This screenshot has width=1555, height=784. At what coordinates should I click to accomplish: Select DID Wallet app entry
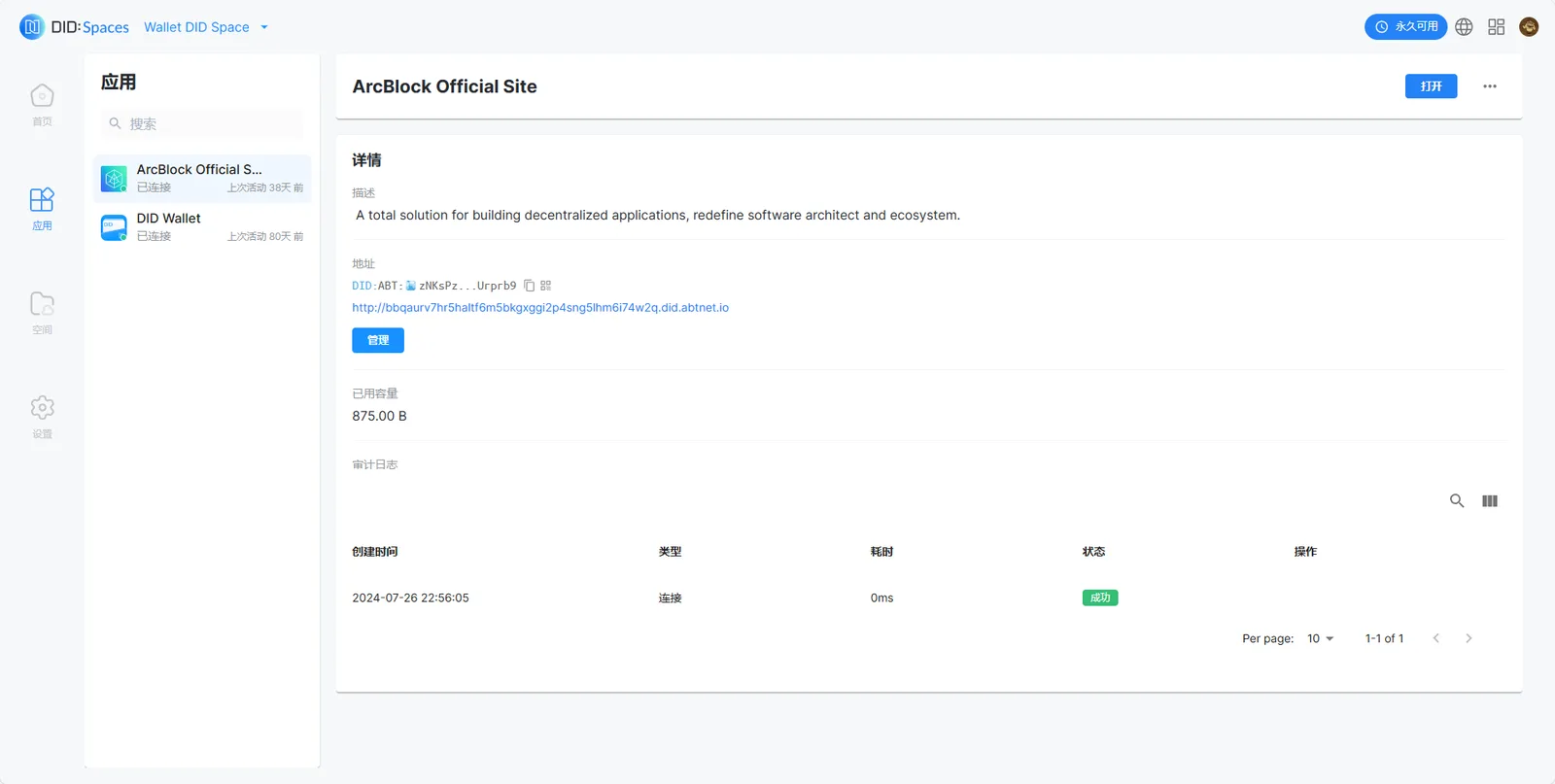(202, 227)
